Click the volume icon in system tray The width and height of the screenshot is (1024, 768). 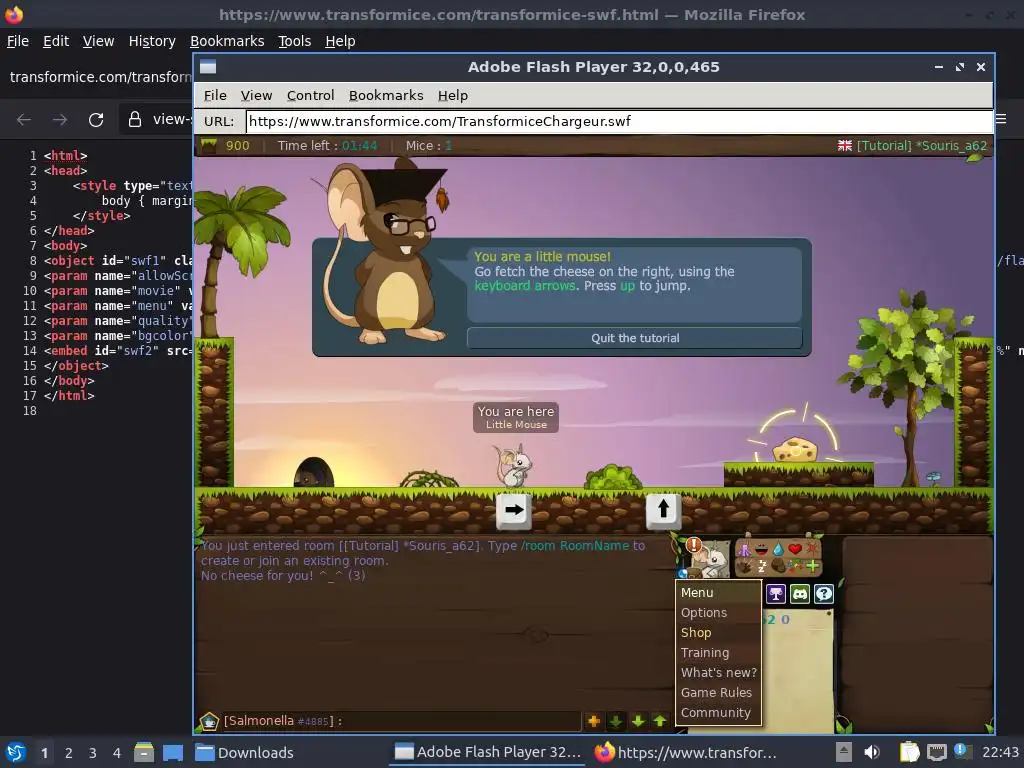coord(872,752)
